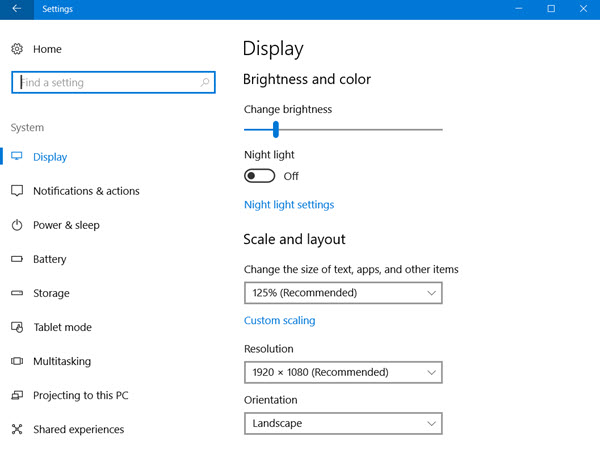Focus the Find a setting search box
600x449 pixels.
pyautogui.click(x=113, y=82)
